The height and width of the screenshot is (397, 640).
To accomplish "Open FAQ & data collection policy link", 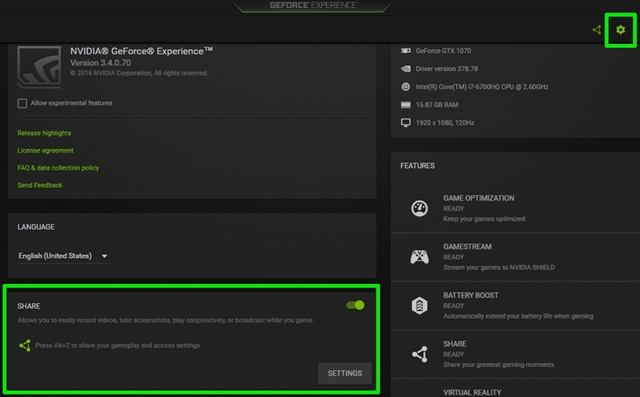I will 58,168.
